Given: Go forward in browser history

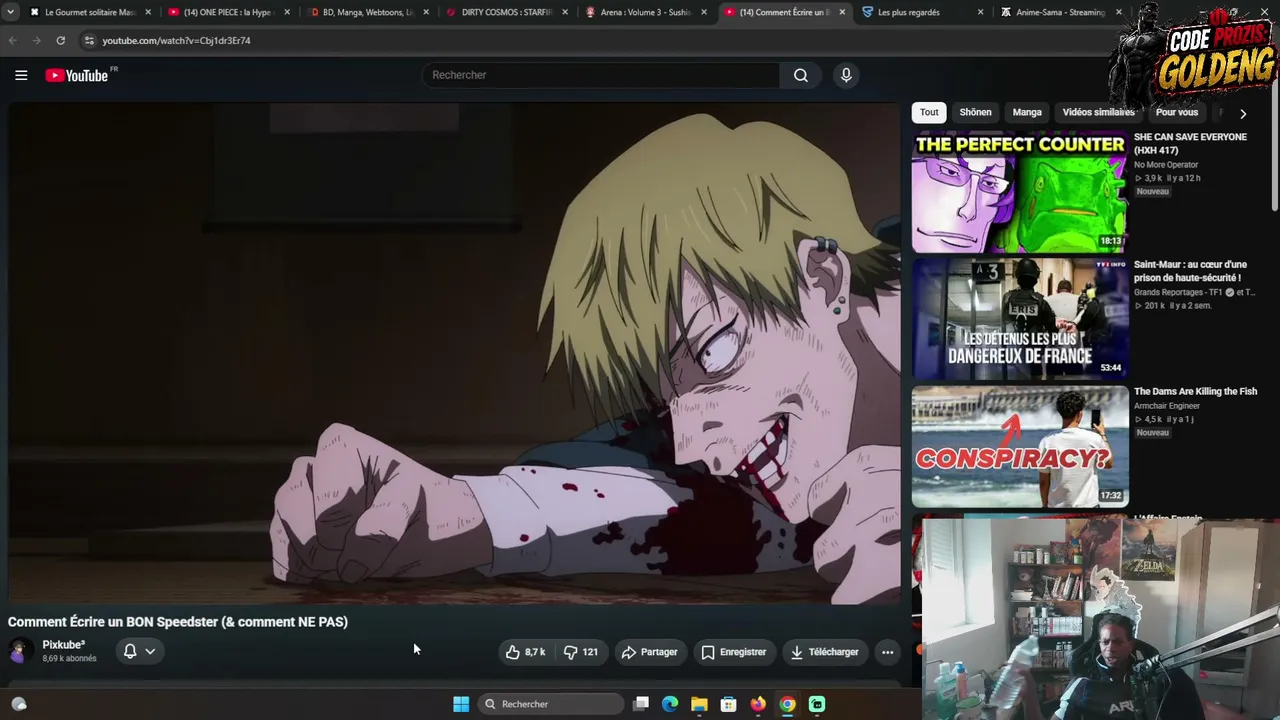Looking at the screenshot, I should pos(37,41).
